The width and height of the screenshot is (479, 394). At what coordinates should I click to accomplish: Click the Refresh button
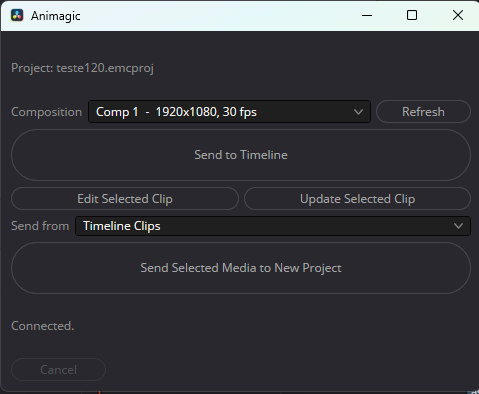[x=423, y=112]
